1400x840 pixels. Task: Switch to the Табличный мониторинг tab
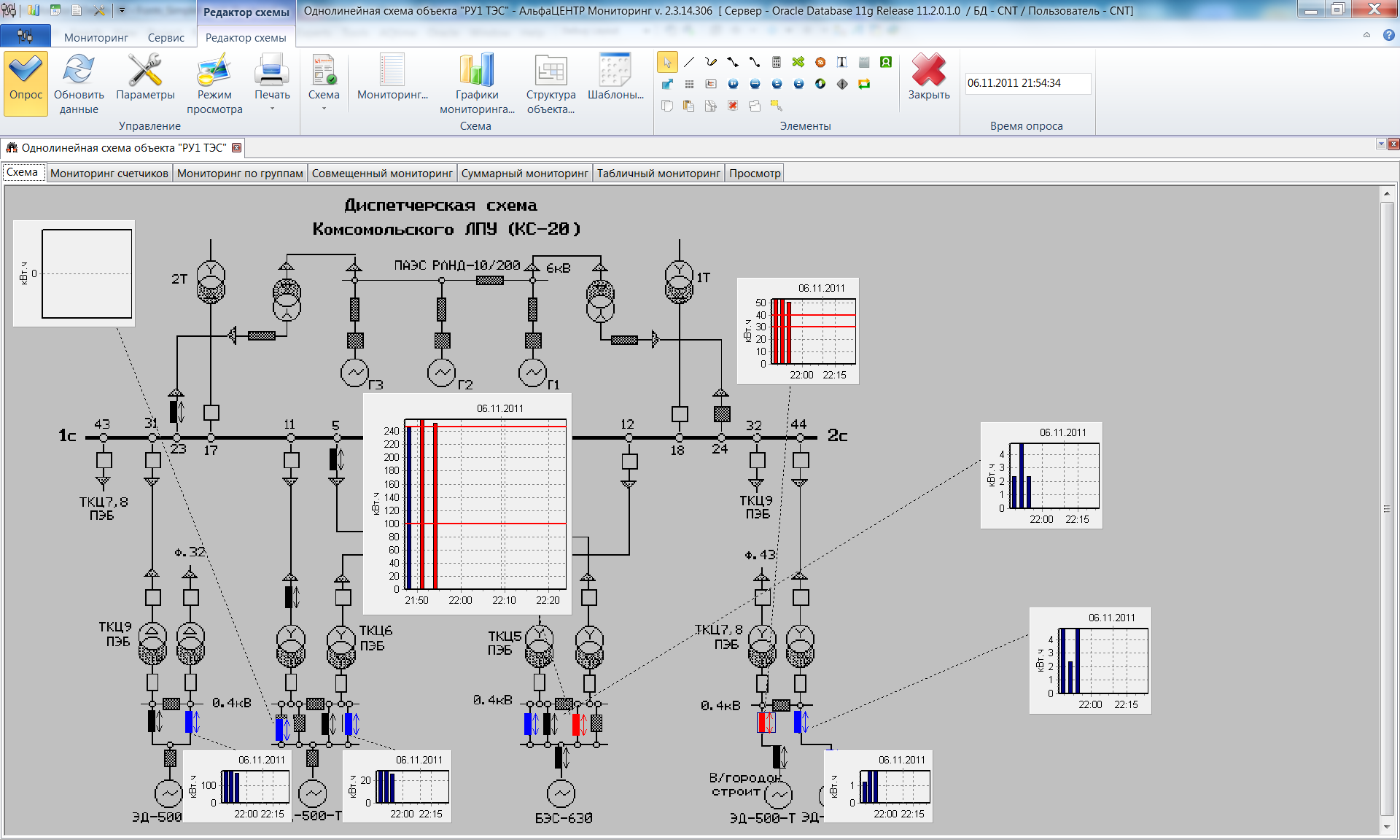coord(658,174)
